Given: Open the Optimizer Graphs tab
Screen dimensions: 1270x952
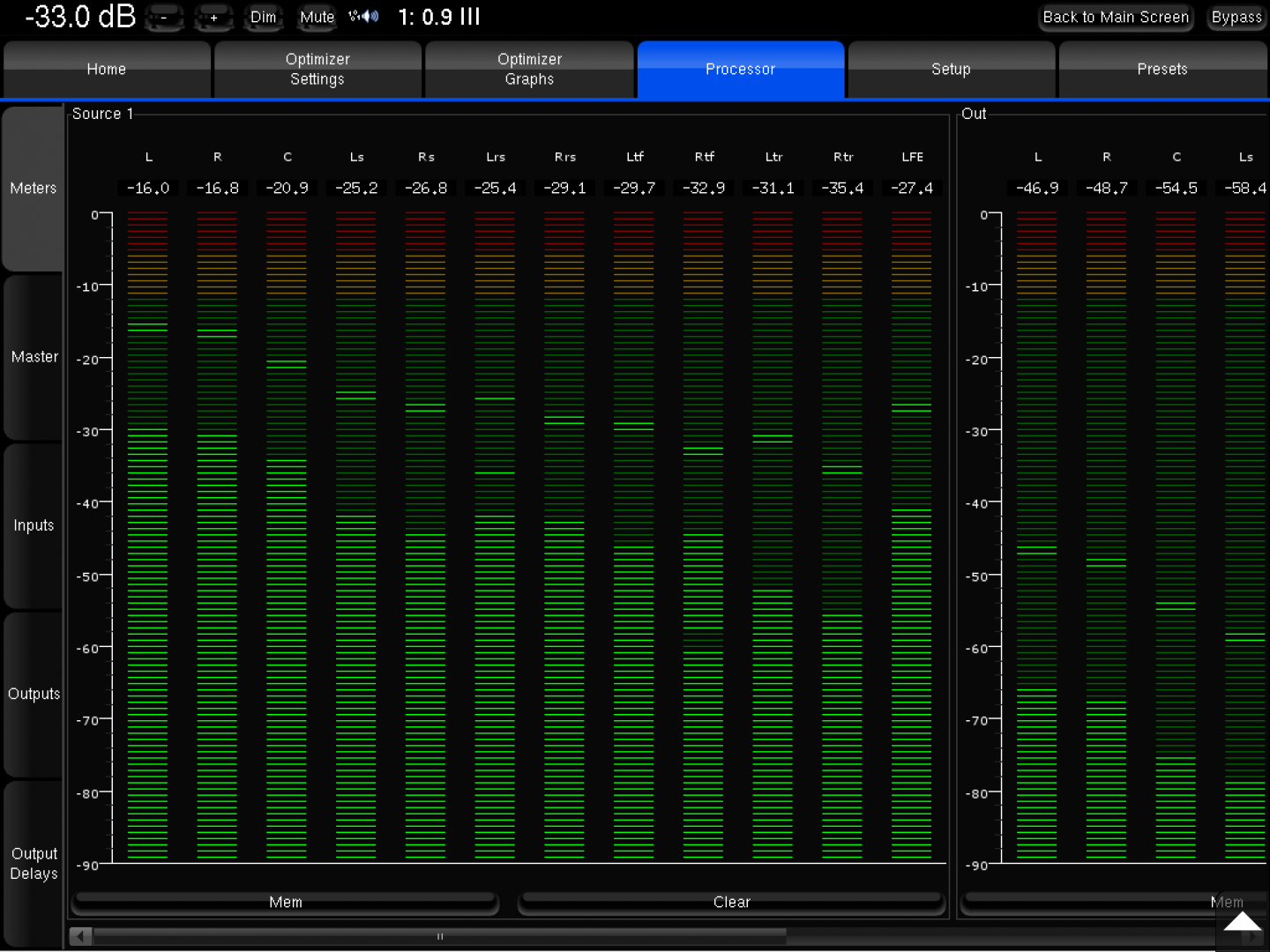Looking at the screenshot, I should pos(529,69).
